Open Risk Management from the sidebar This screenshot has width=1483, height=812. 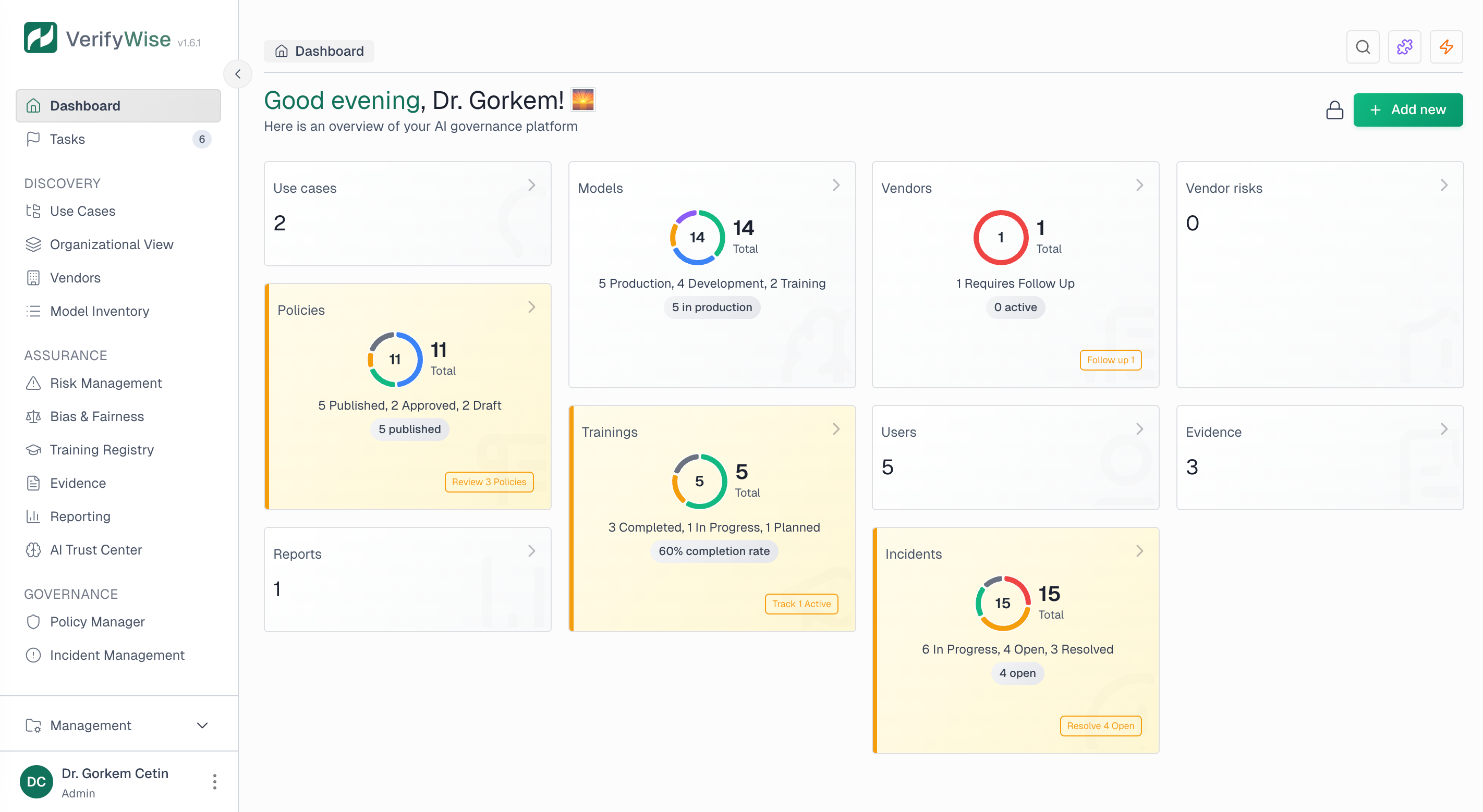point(106,383)
